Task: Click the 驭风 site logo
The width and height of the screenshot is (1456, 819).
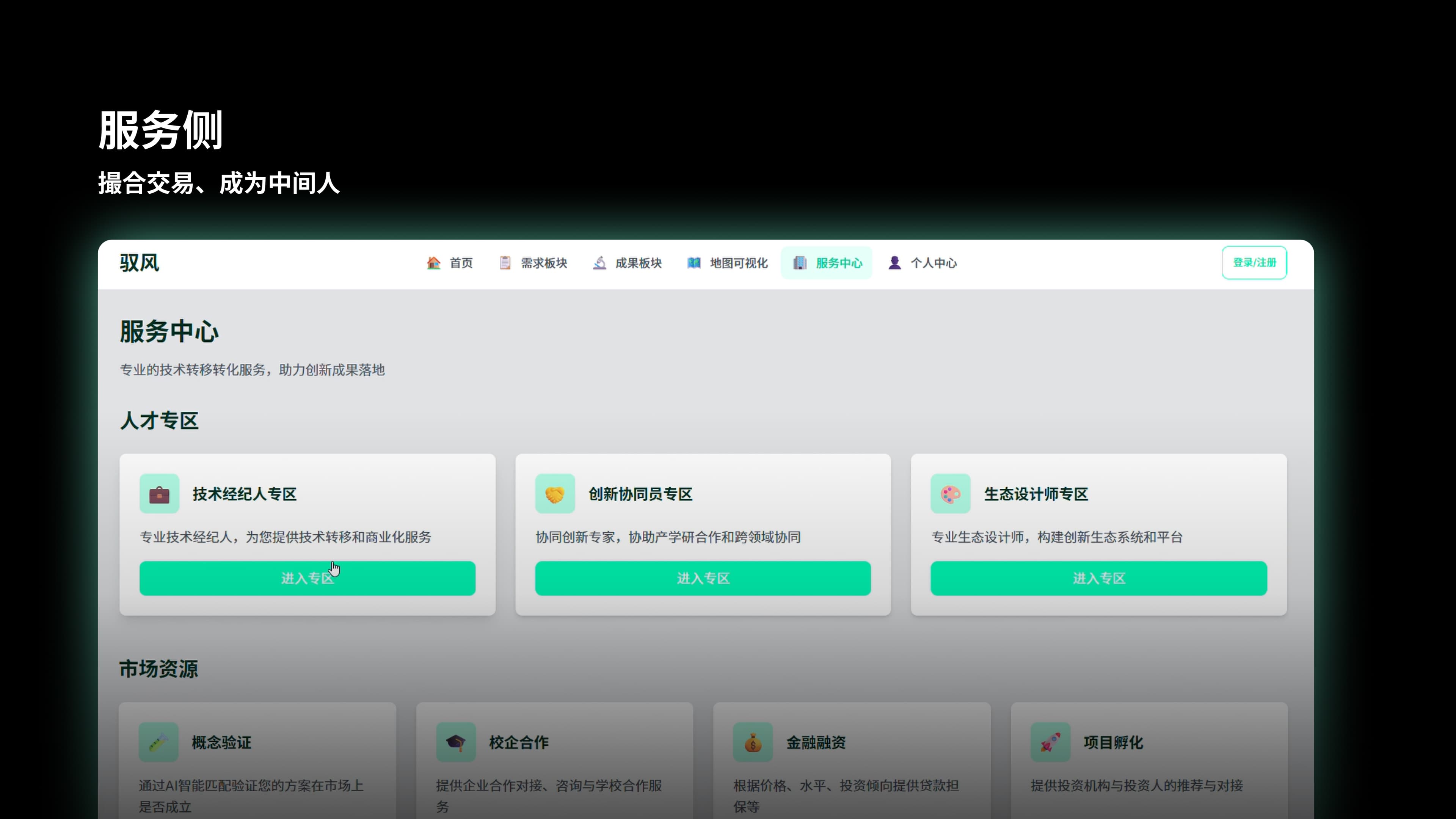Action: 140,263
